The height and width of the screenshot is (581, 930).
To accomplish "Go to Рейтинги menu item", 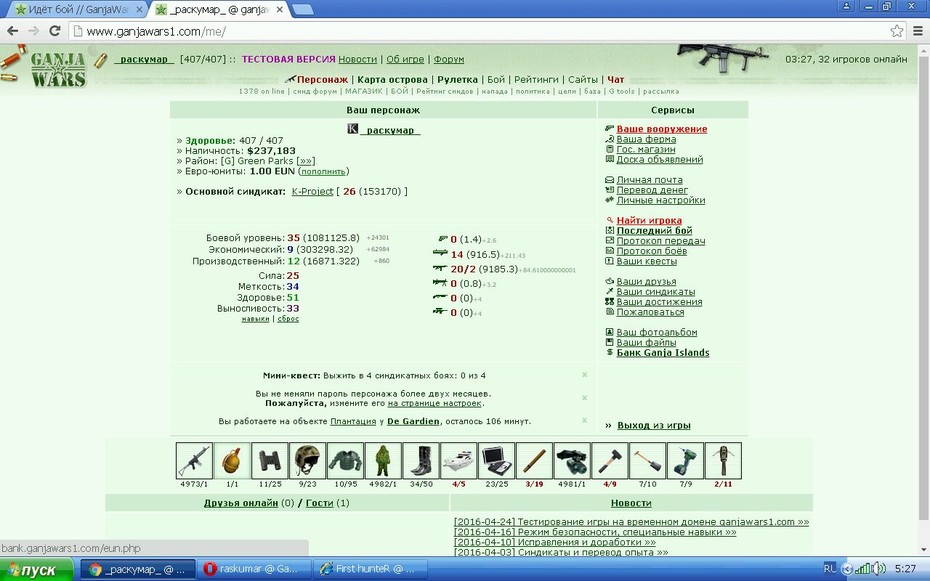I will [536, 79].
